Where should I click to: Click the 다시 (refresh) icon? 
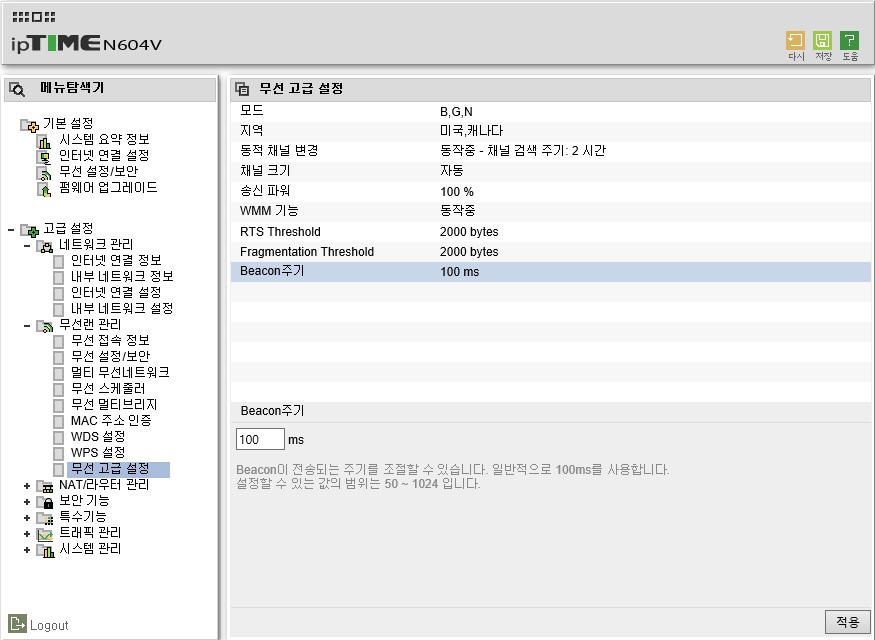tap(795, 41)
